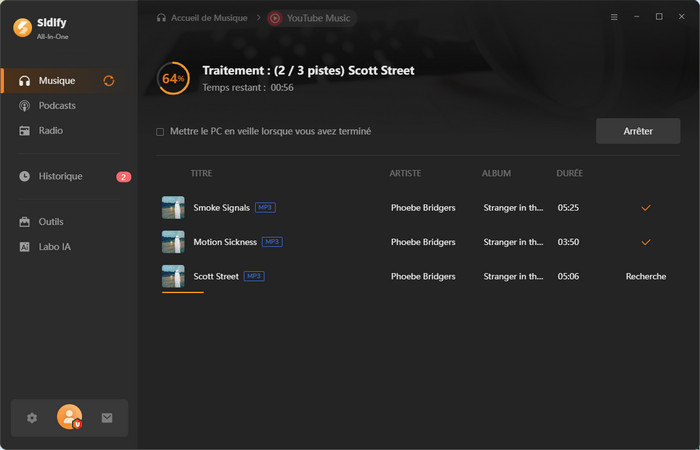Viewport: 700px width, 450px height.
Task: Click the Motion Sickness completed checkmark
Action: click(645, 242)
